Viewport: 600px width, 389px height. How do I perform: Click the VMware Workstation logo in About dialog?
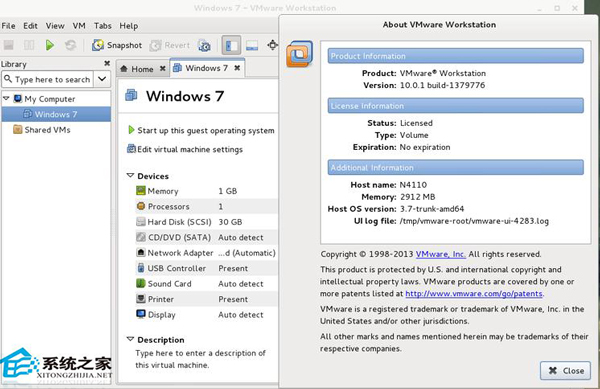tap(300, 54)
